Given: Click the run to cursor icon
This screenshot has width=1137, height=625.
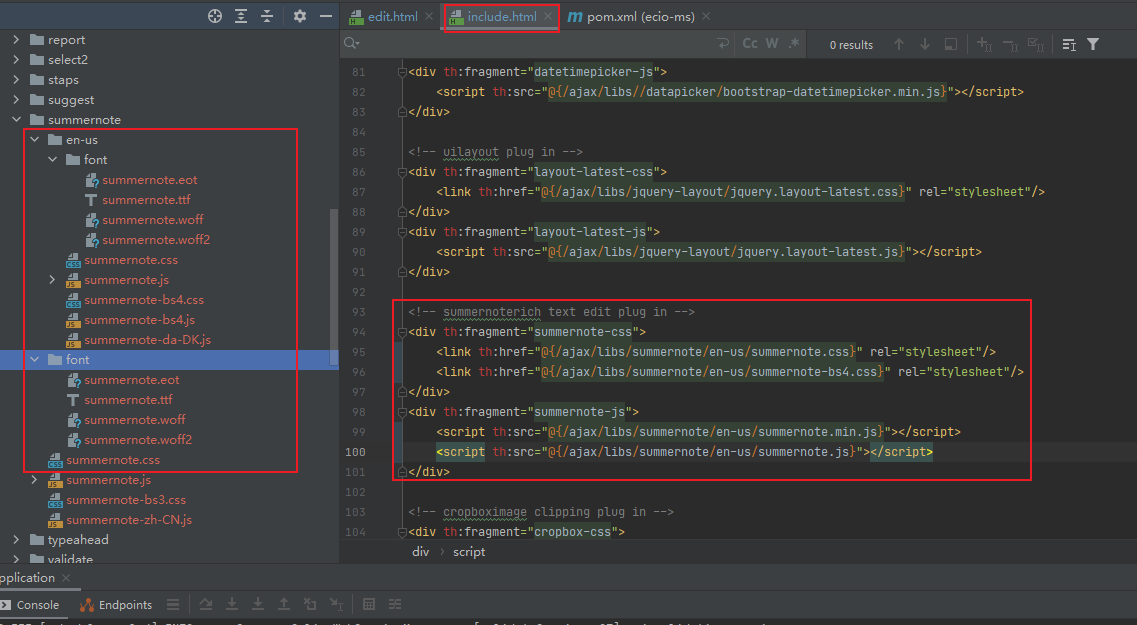Looking at the screenshot, I should coord(336,604).
